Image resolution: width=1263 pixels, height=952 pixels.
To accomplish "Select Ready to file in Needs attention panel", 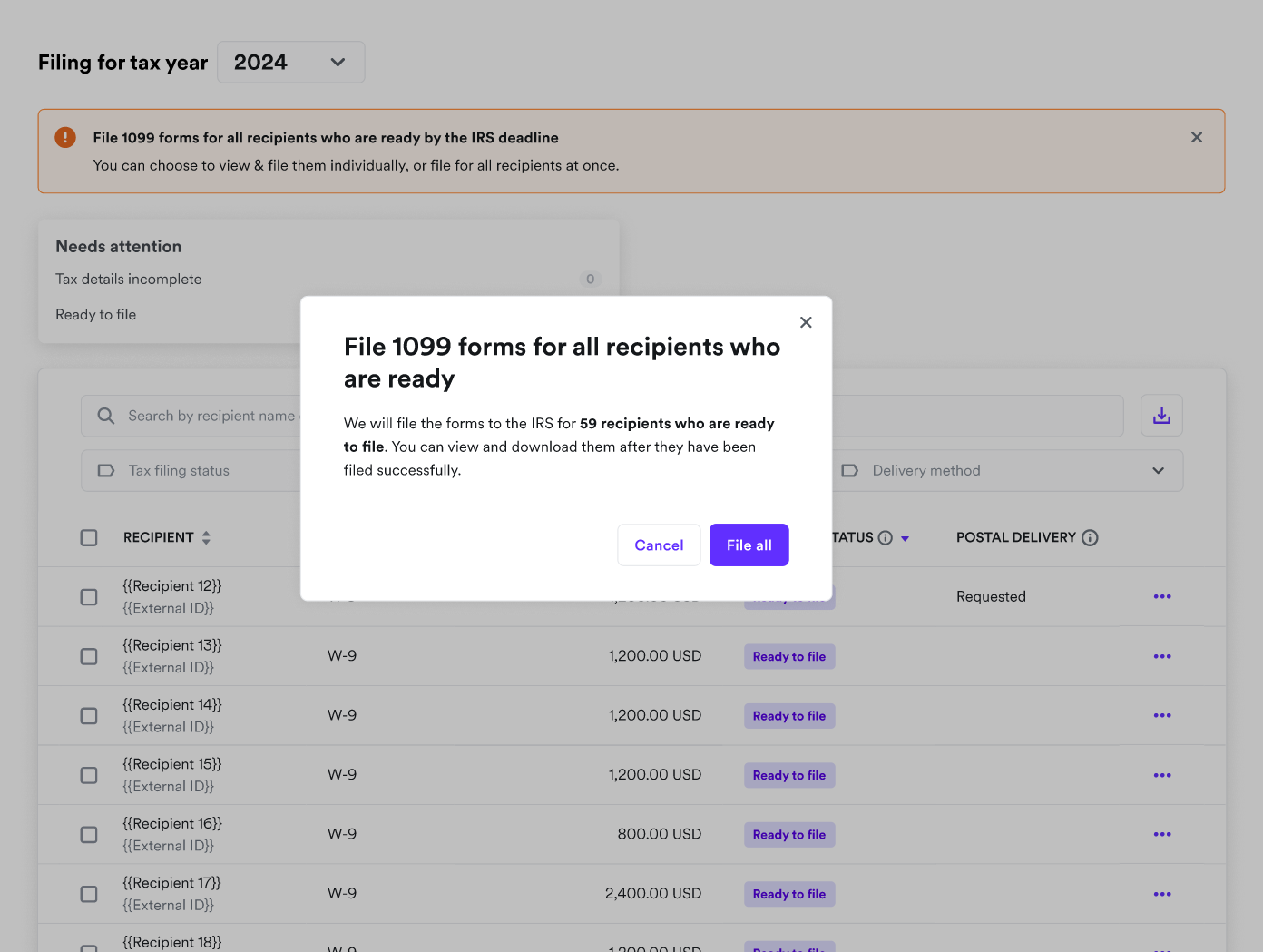I will coord(95,314).
